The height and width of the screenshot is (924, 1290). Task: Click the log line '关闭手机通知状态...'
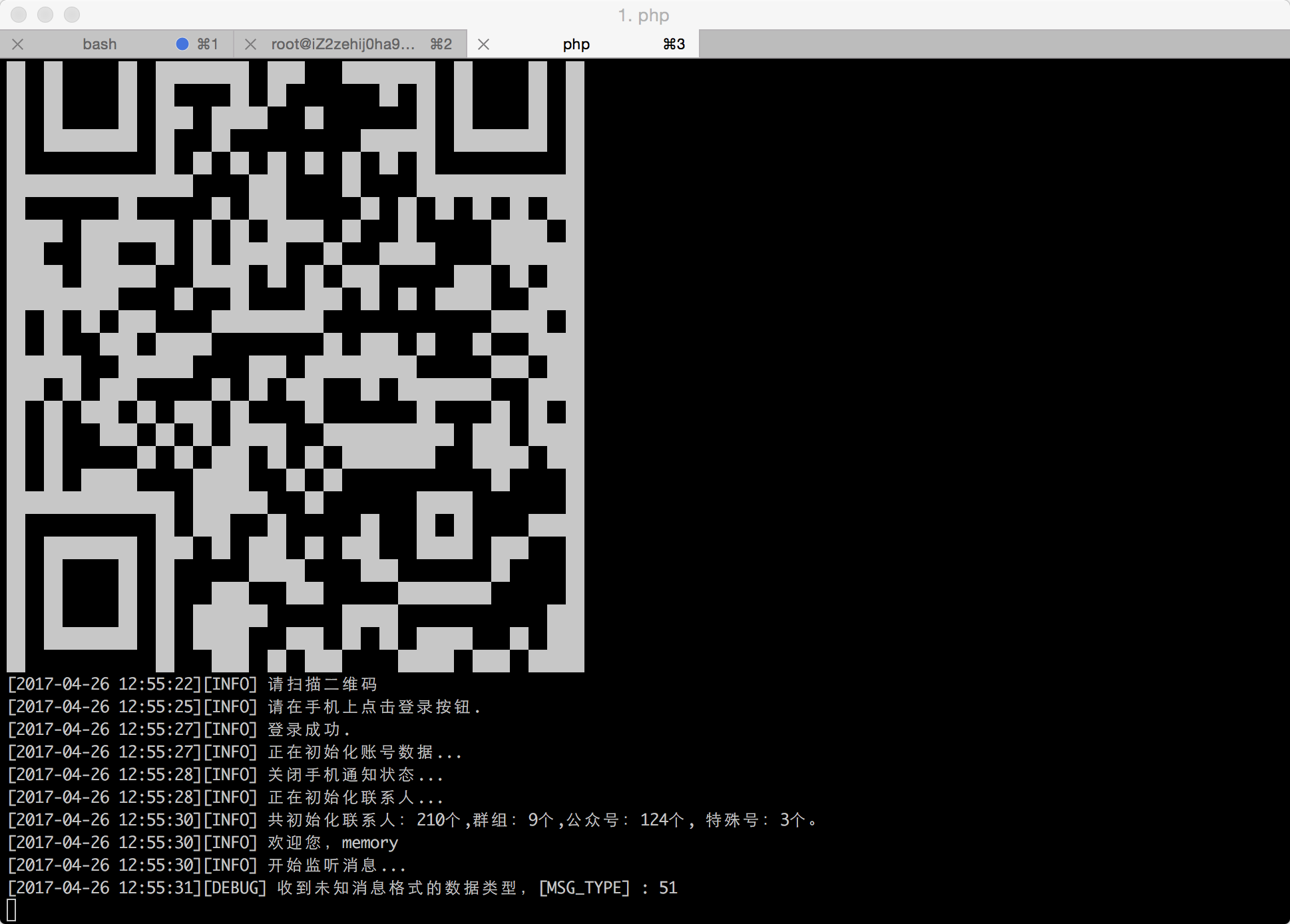click(226, 775)
